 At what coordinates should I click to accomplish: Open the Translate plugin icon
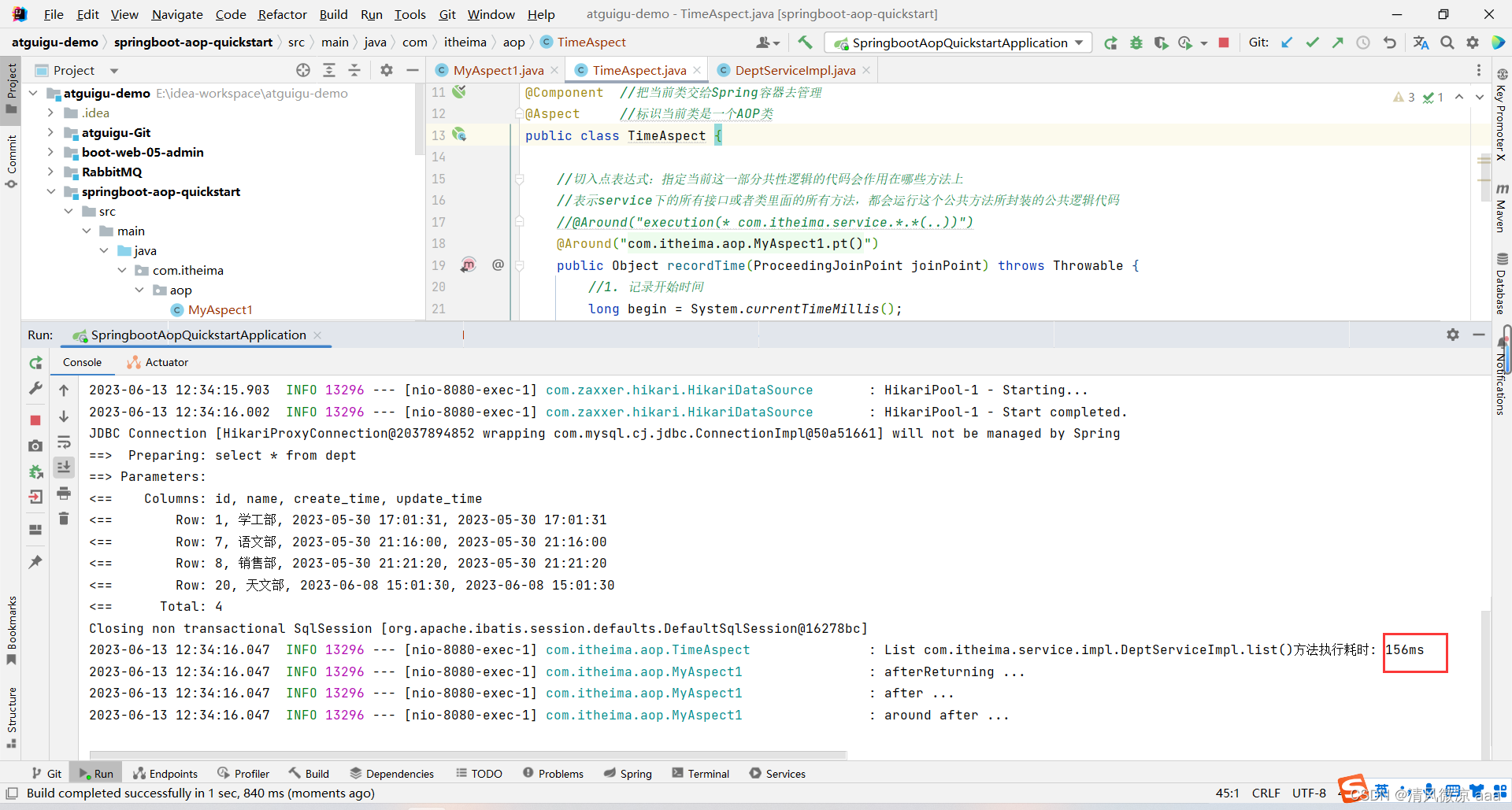(x=1421, y=43)
